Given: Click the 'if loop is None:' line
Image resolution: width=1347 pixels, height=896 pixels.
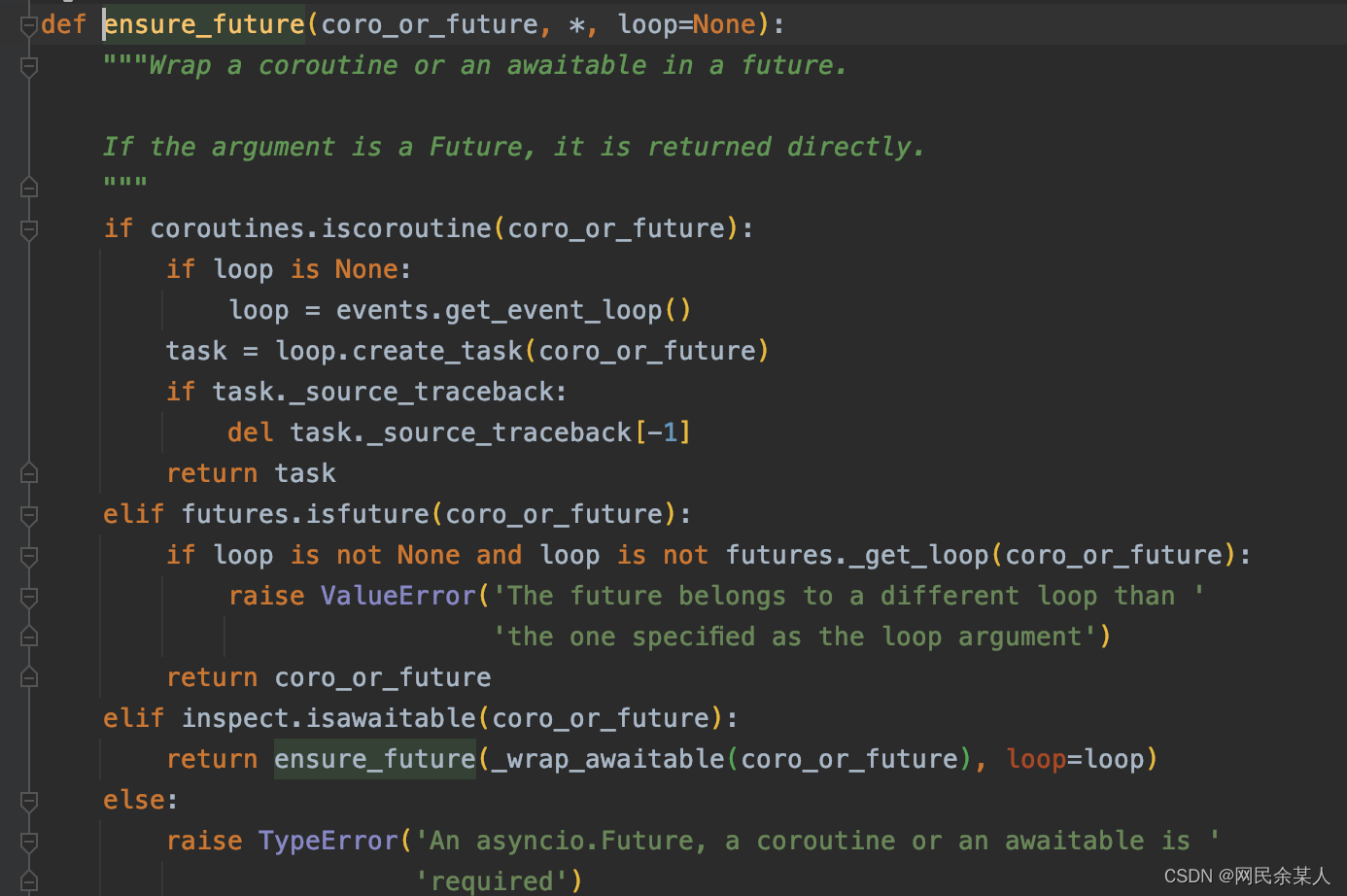Looking at the screenshot, I should (289, 269).
